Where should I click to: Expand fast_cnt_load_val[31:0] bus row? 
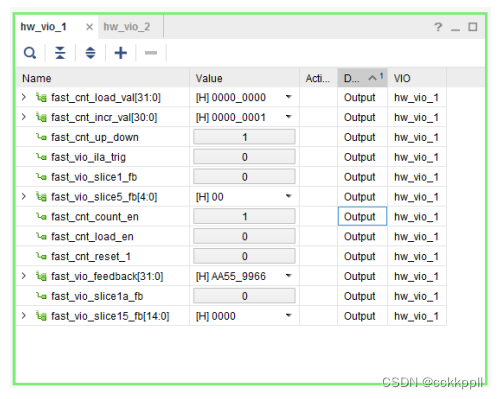(x=24, y=97)
